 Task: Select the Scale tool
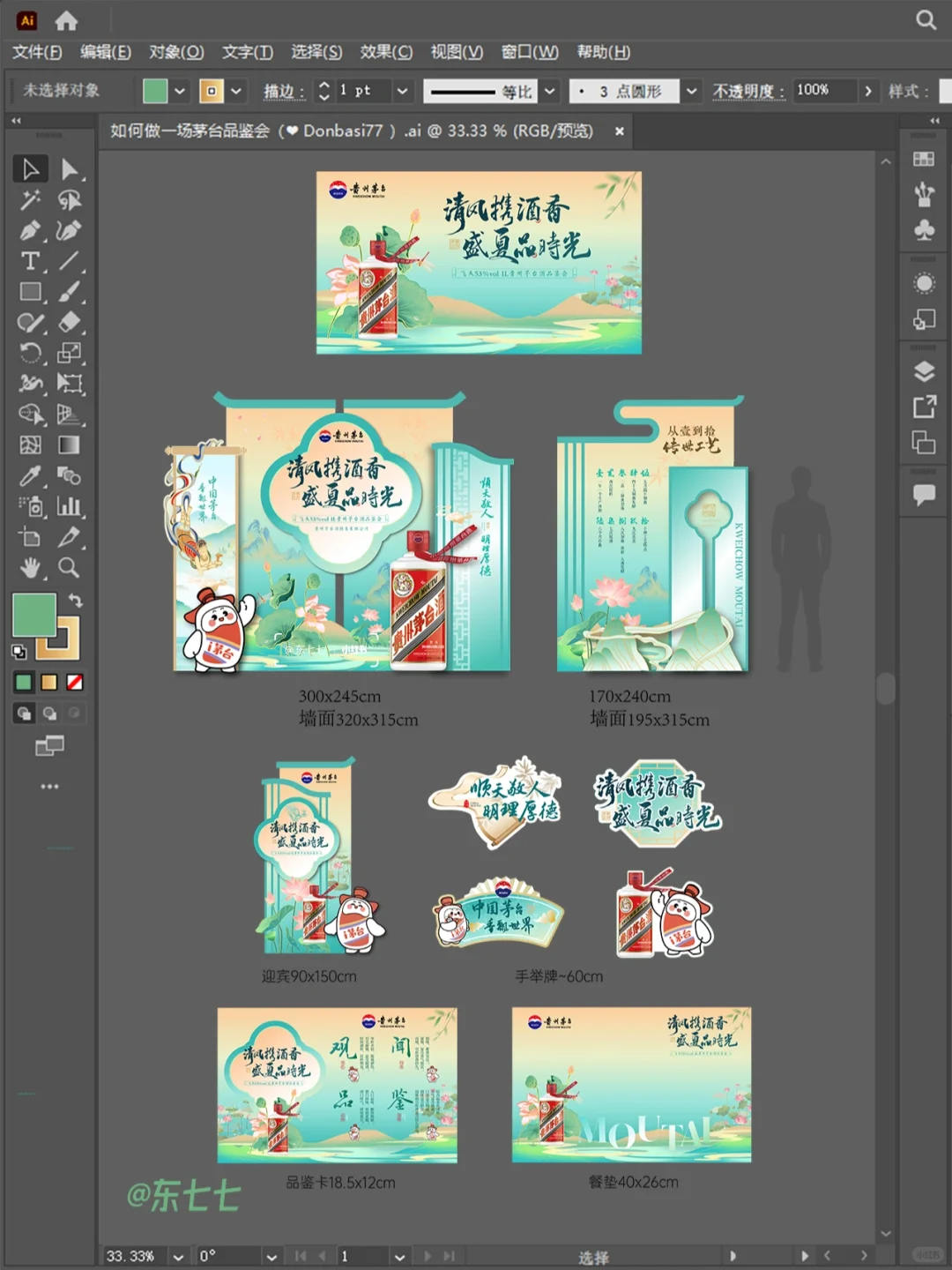coord(69,354)
